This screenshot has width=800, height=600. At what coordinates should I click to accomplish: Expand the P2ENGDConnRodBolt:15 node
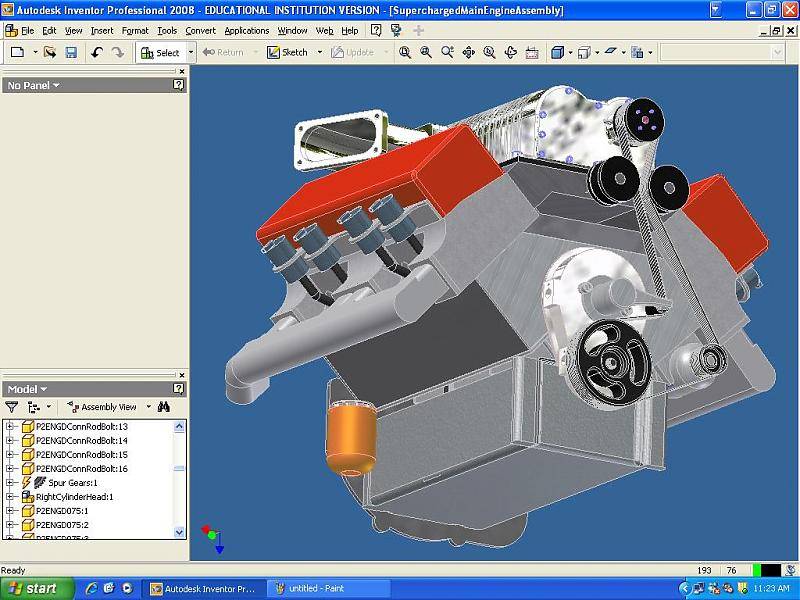[x=9, y=454]
